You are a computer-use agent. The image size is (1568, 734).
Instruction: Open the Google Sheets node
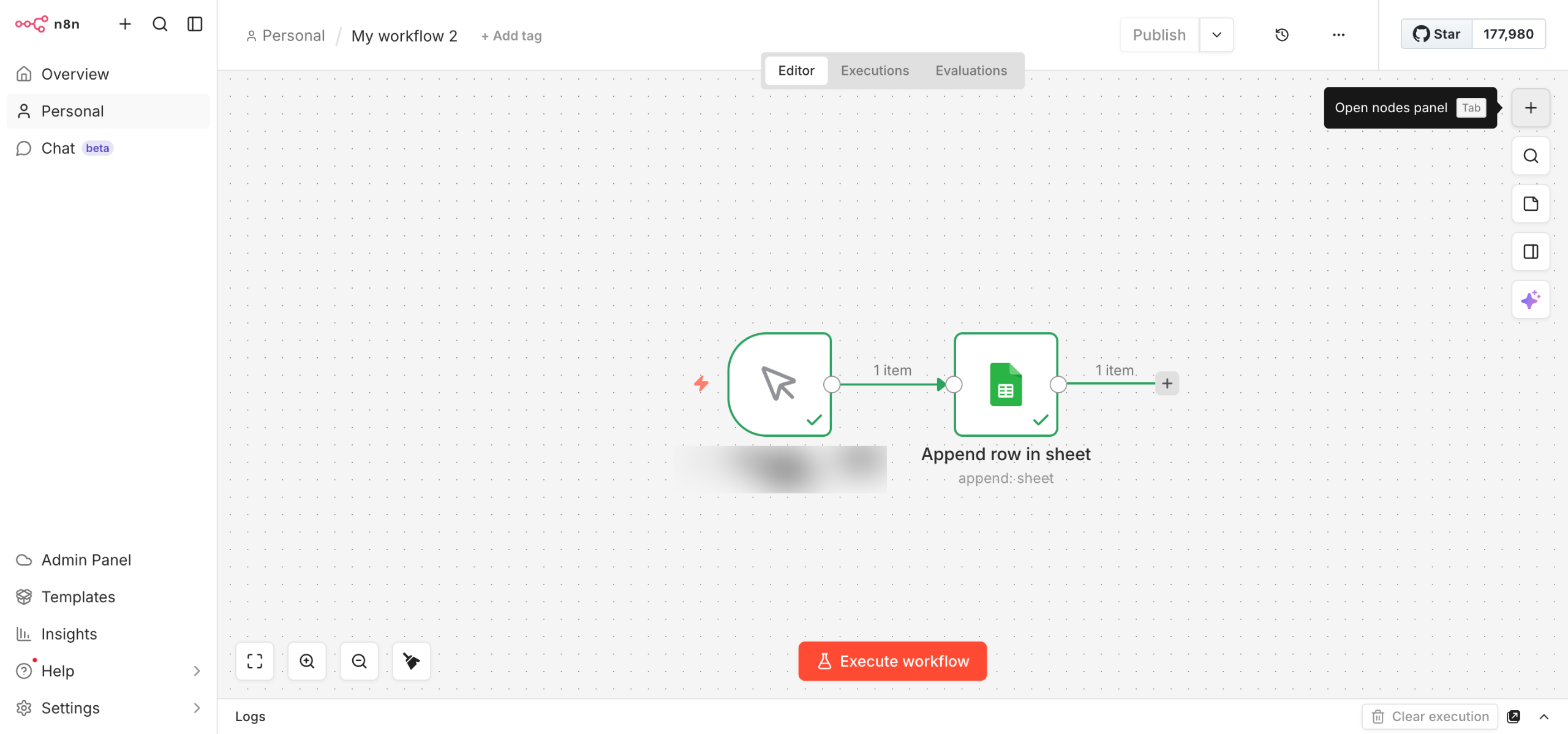pyautogui.click(x=1005, y=384)
